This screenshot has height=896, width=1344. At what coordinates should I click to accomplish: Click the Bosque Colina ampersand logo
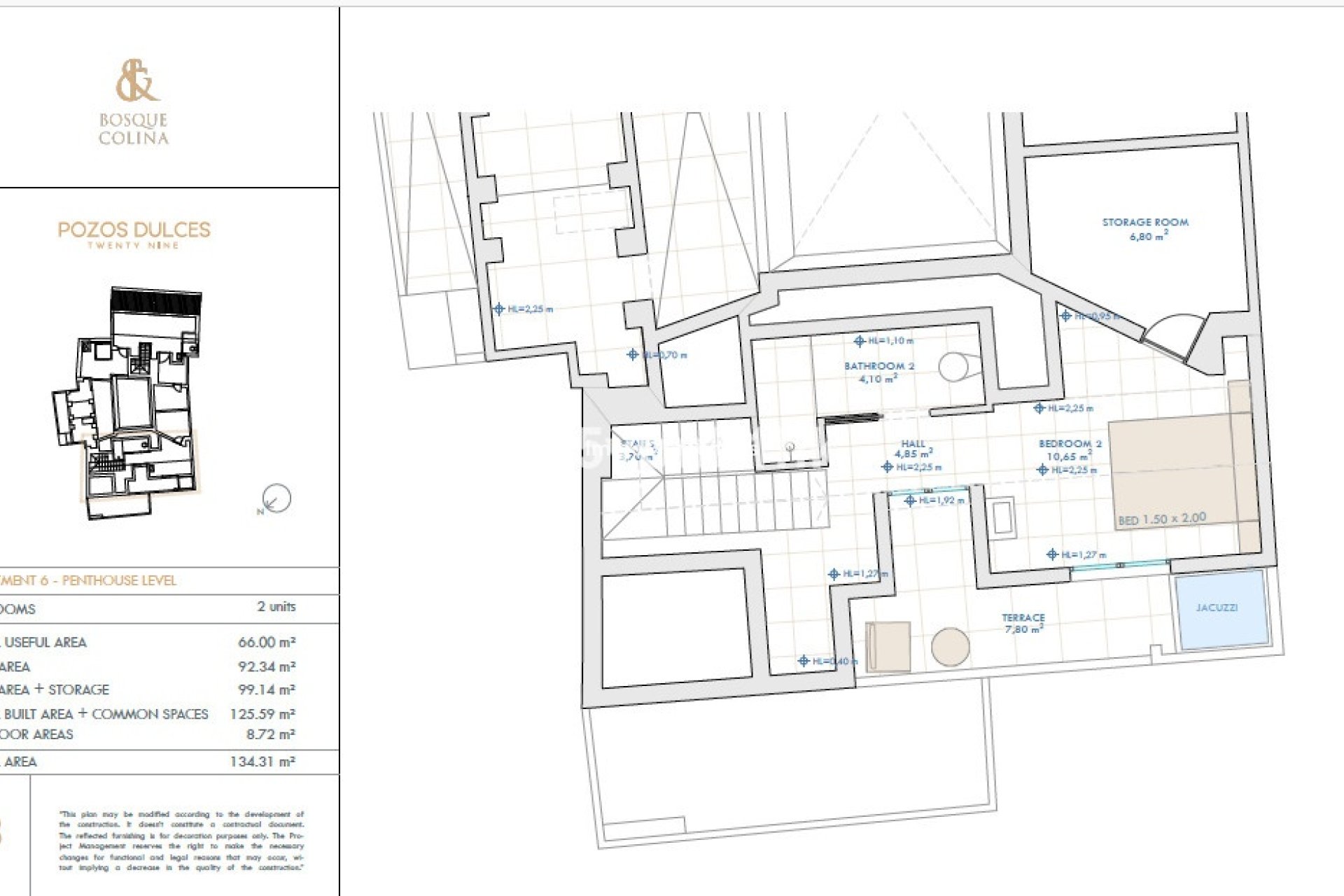point(137,80)
